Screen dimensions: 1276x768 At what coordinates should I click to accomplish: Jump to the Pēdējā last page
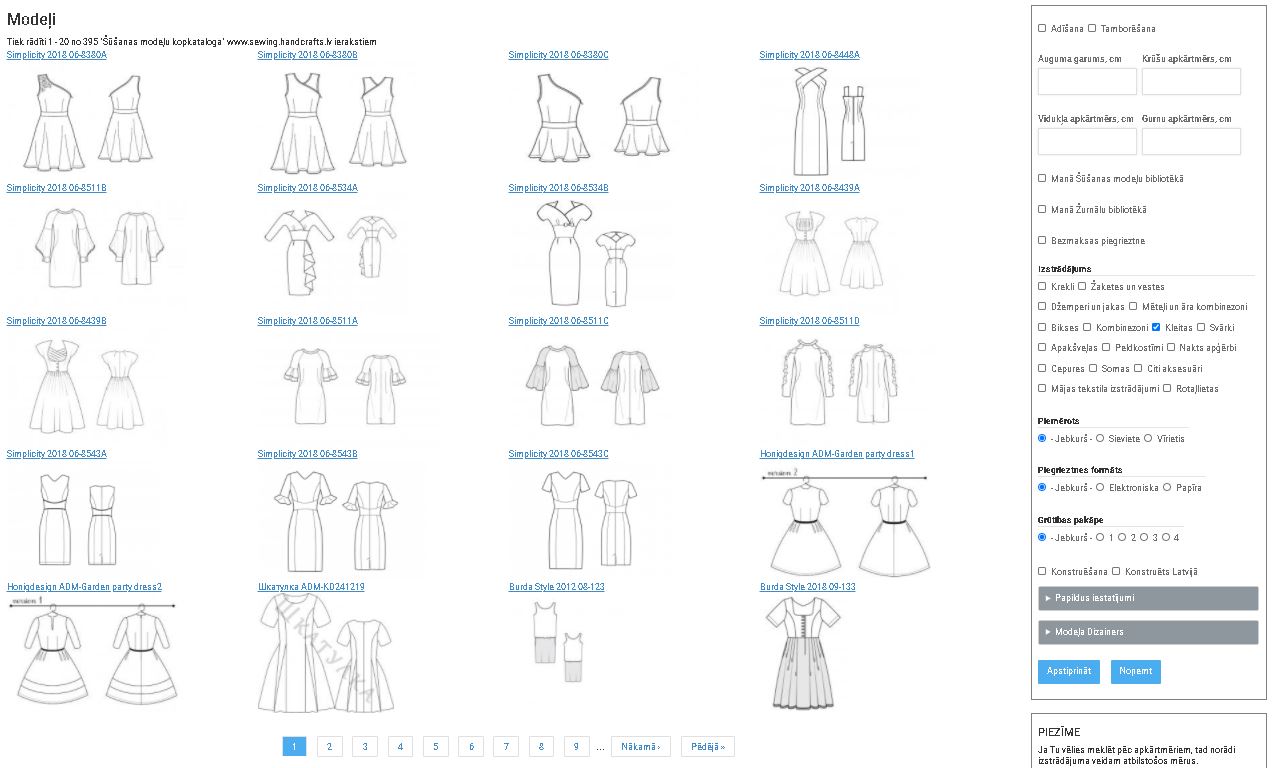point(708,747)
